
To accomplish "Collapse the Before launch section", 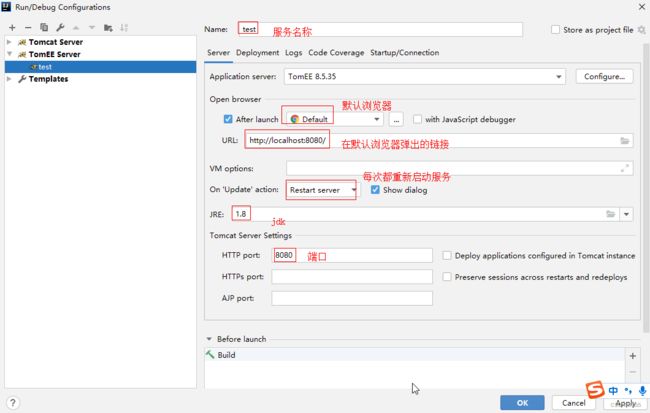I will click(209, 339).
